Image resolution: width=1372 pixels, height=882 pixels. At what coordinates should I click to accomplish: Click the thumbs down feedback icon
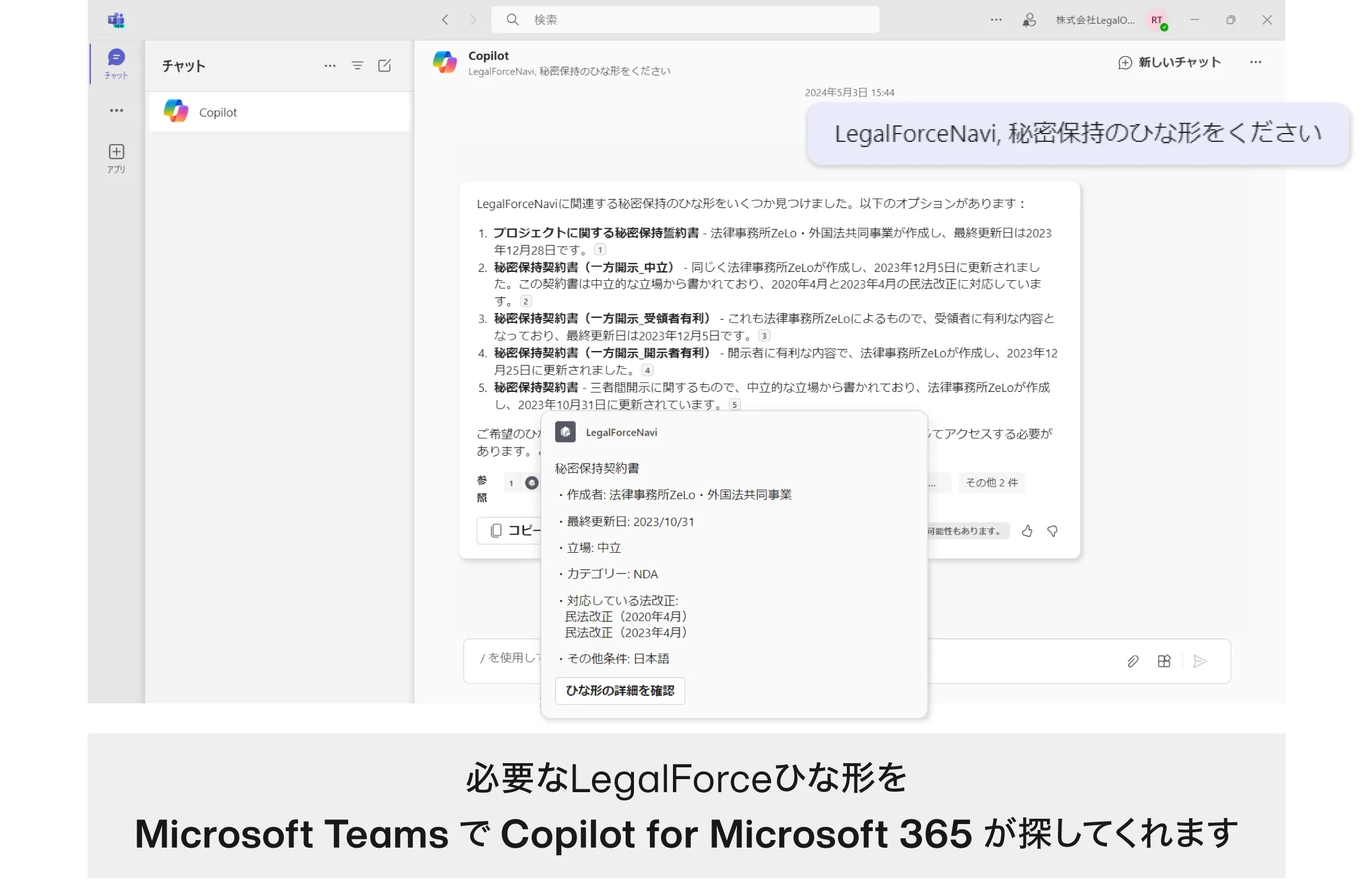(x=1053, y=531)
